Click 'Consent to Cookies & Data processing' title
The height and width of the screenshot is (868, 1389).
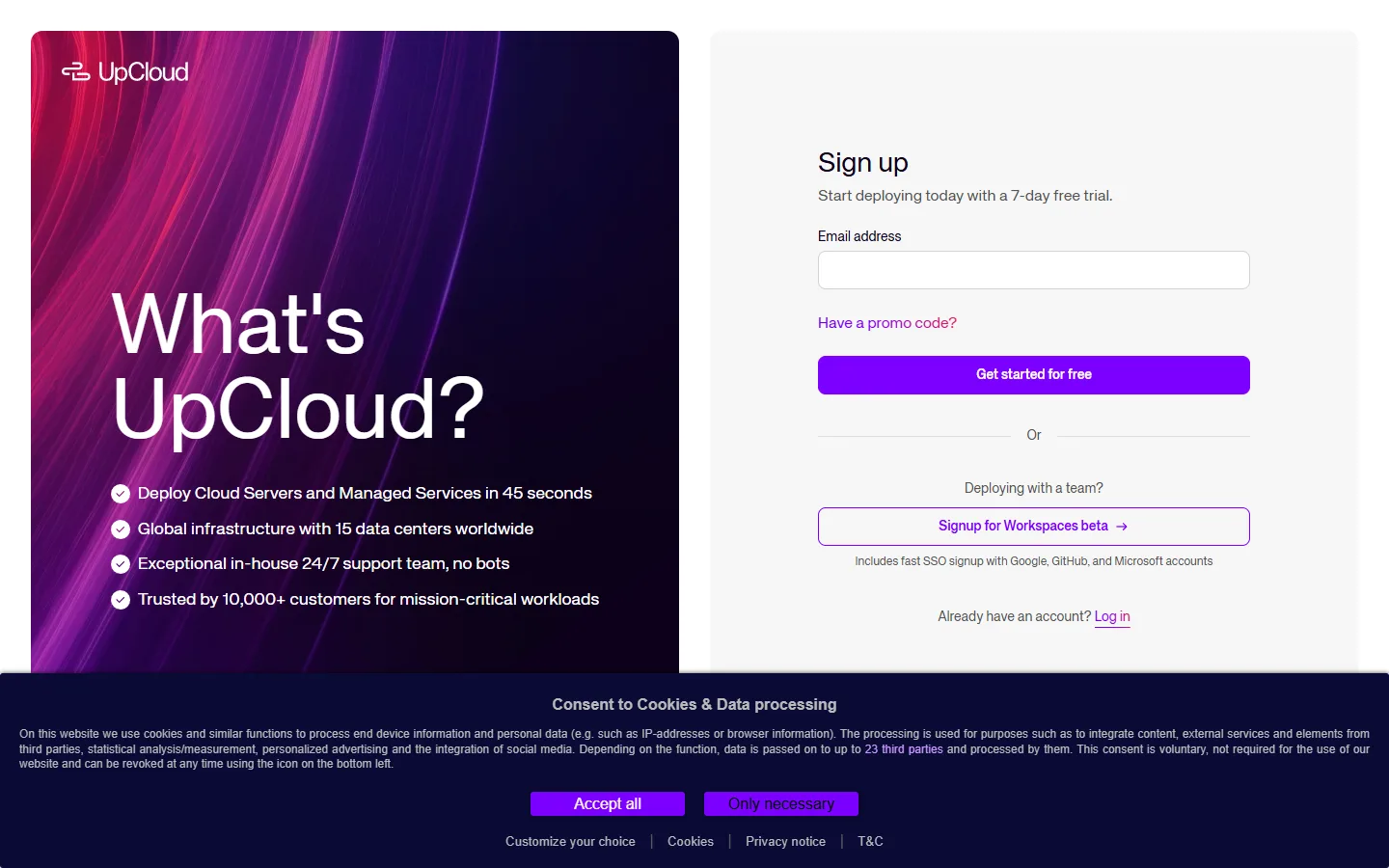[x=694, y=705]
